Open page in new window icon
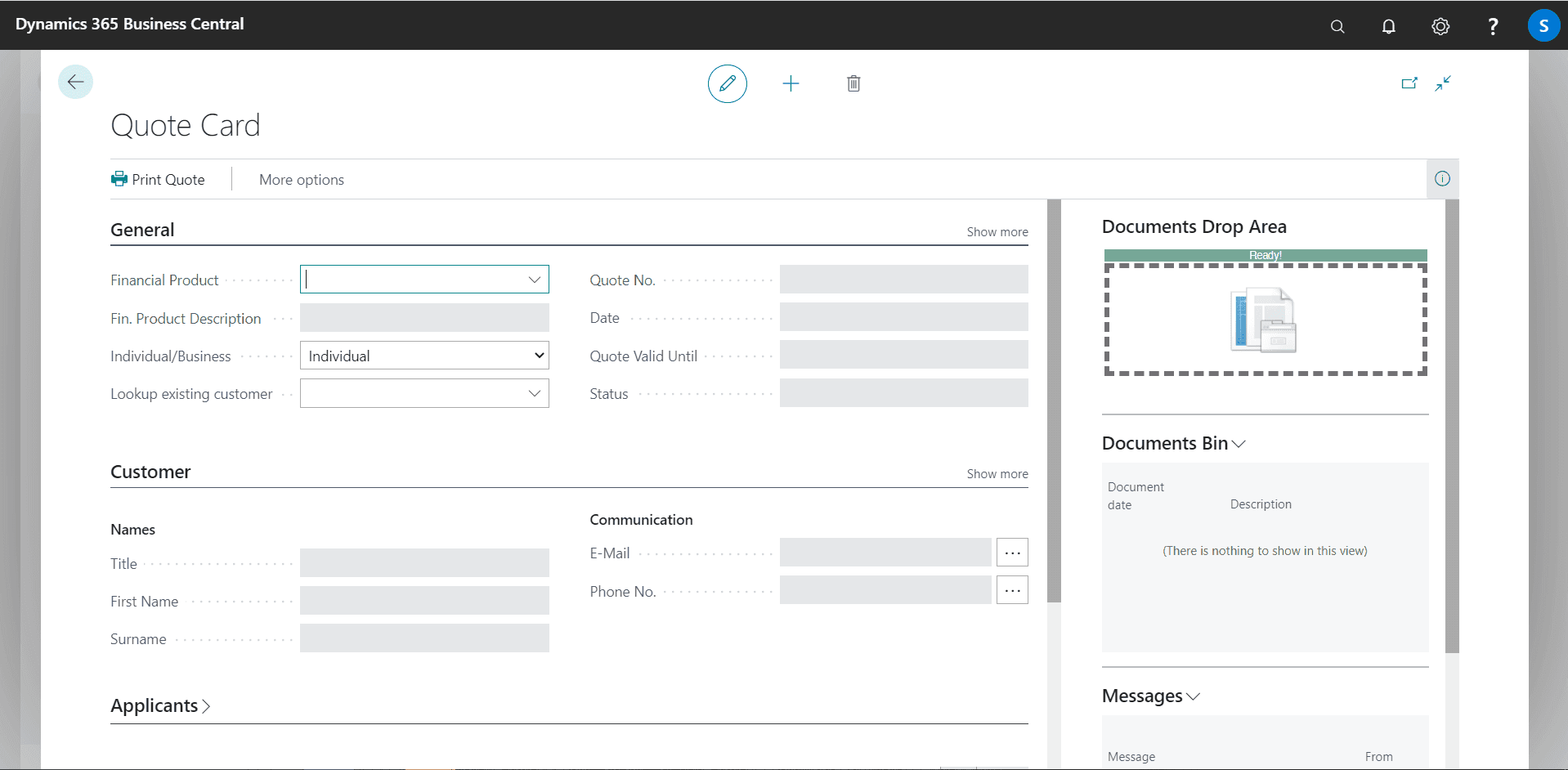Image resolution: width=1568 pixels, height=770 pixels. tap(1409, 83)
